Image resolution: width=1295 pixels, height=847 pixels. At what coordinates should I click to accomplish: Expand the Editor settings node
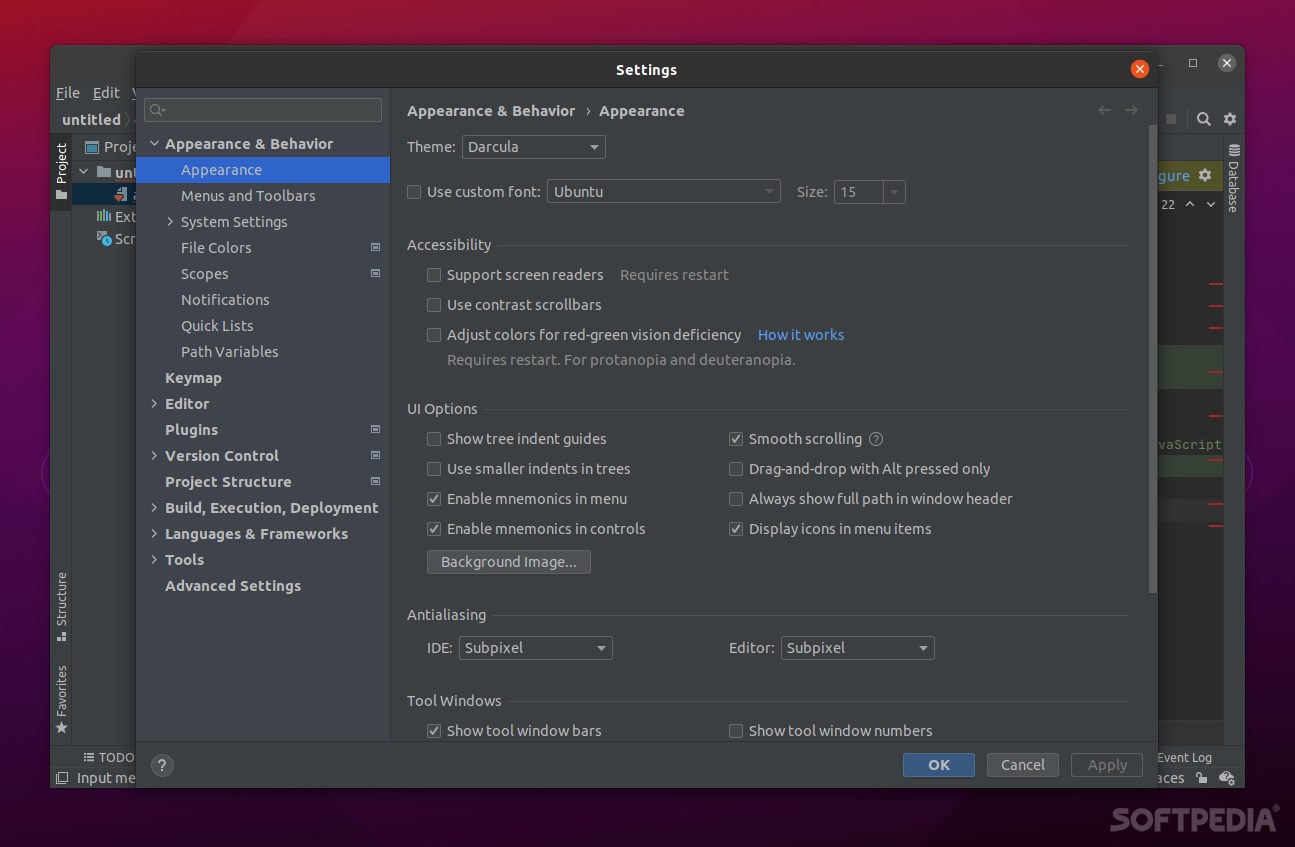(154, 404)
